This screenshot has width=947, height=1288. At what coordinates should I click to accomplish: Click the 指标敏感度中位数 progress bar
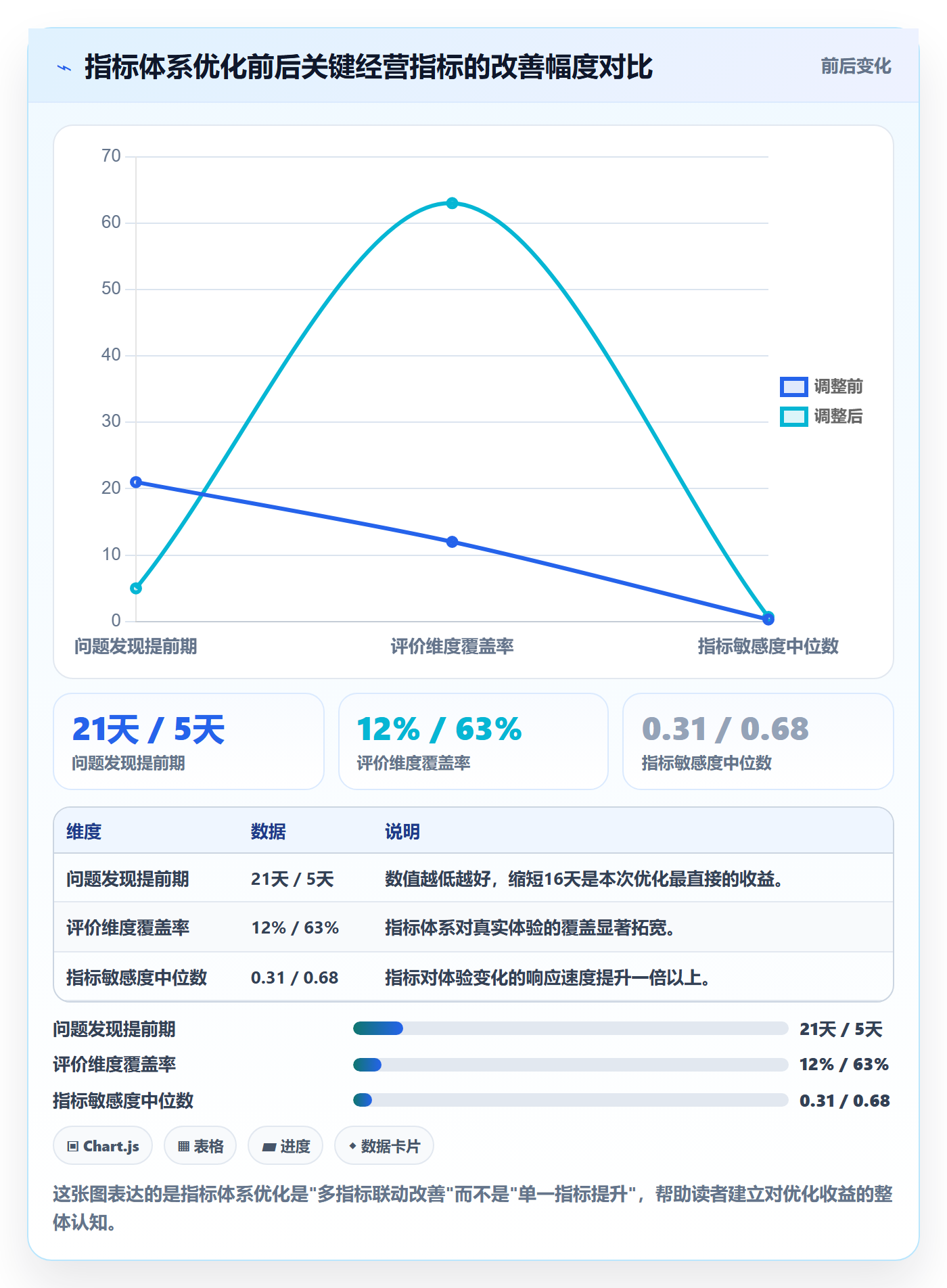(570, 1101)
